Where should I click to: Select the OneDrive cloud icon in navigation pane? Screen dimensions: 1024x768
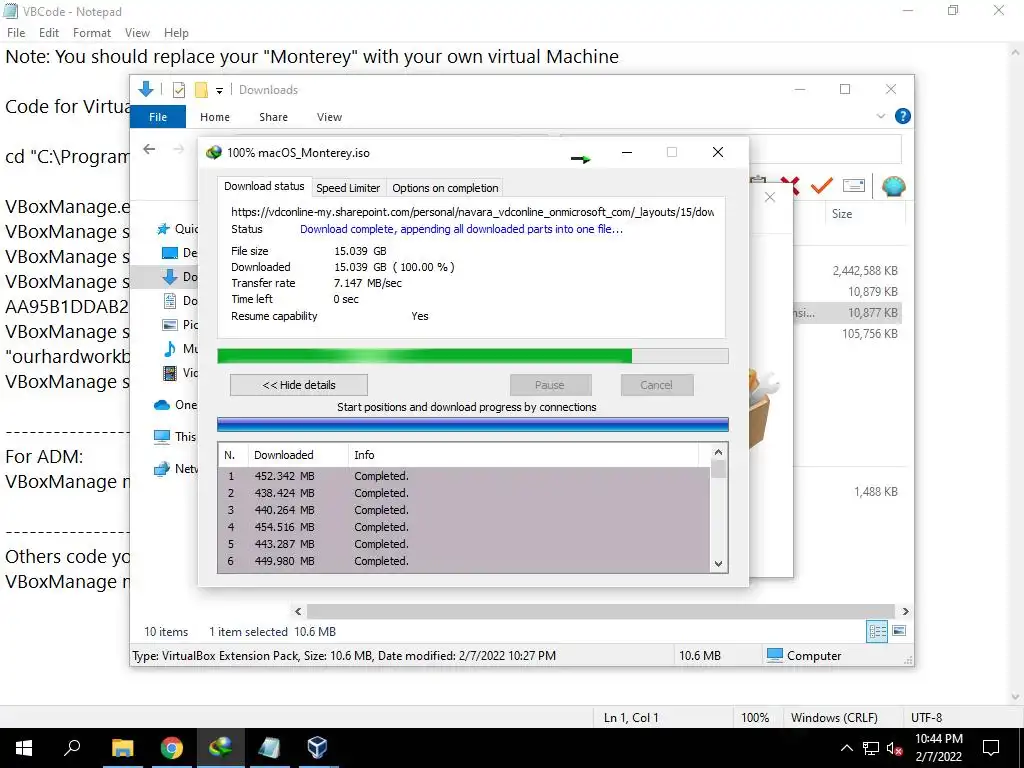coord(162,405)
